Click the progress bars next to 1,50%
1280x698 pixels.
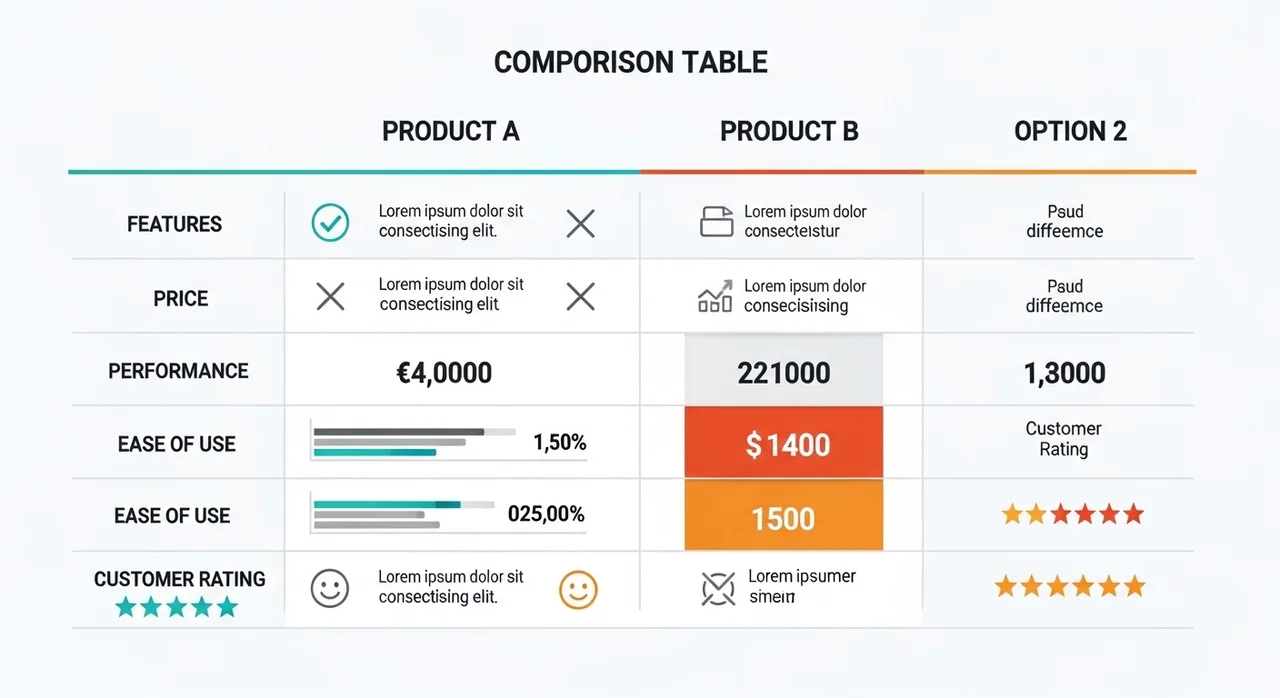(x=413, y=442)
